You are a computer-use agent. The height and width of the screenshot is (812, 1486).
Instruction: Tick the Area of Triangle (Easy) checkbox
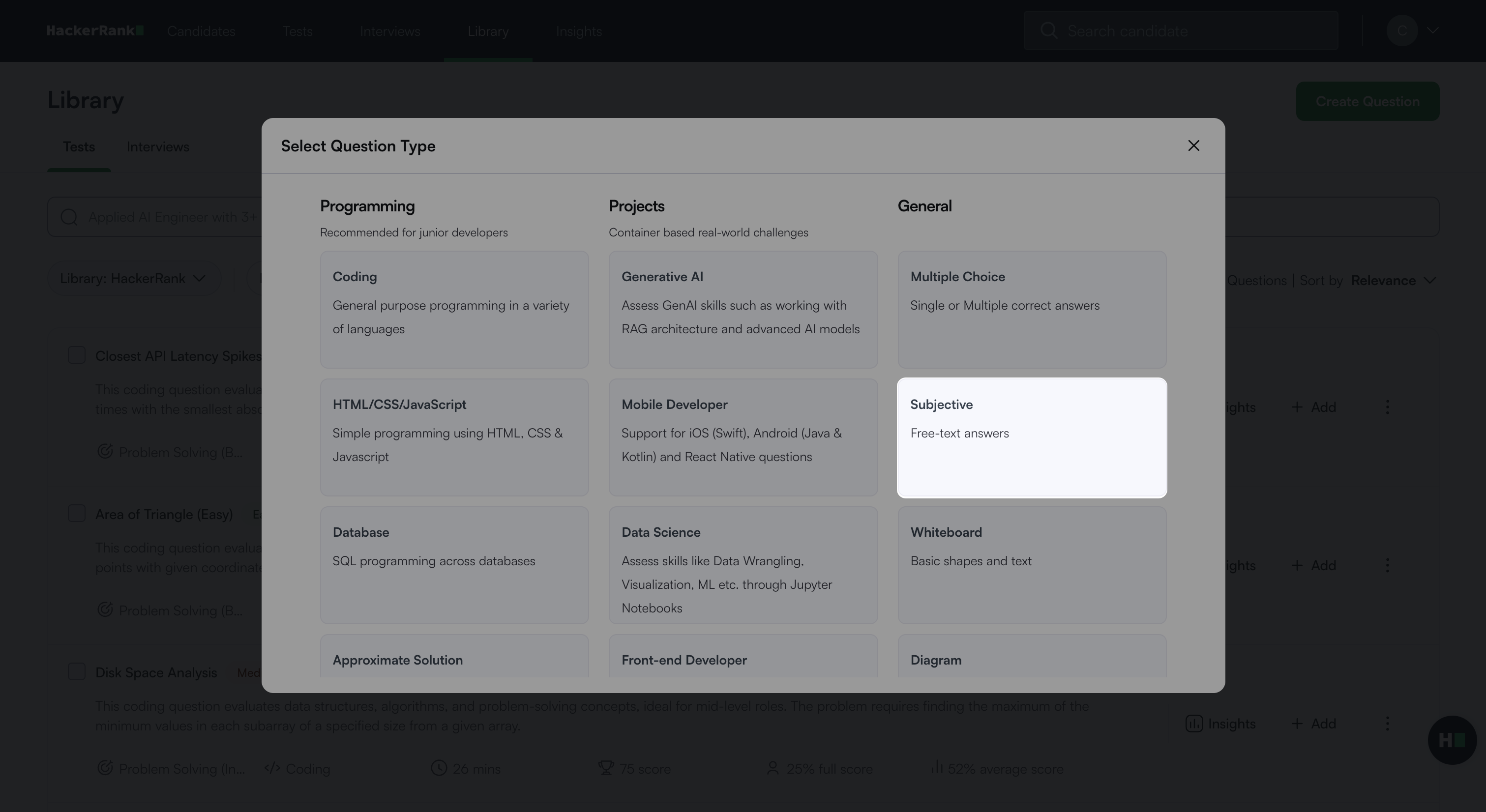77,513
